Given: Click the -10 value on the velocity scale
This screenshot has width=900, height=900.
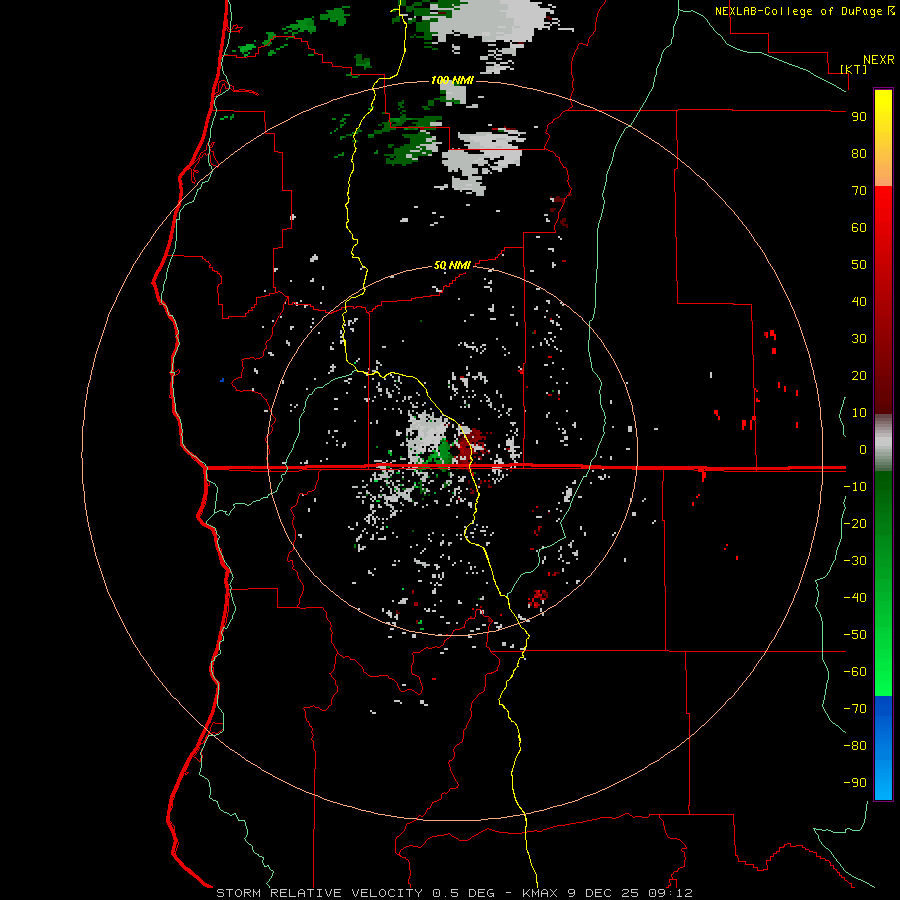Looking at the screenshot, I should pos(855,487).
